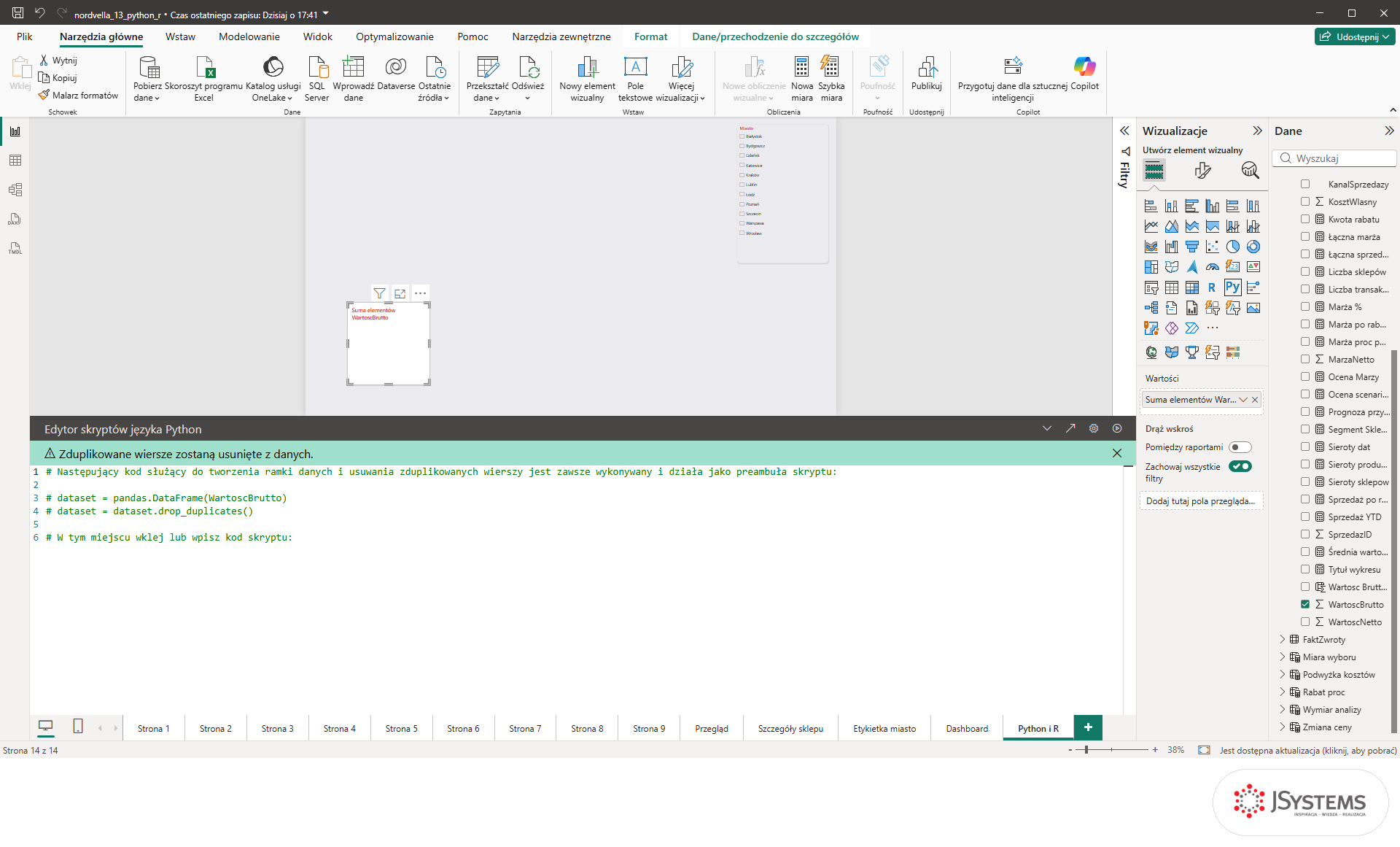Click the filter icon above the visual
The width and height of the screenshot is (1400, 847).
379,293
